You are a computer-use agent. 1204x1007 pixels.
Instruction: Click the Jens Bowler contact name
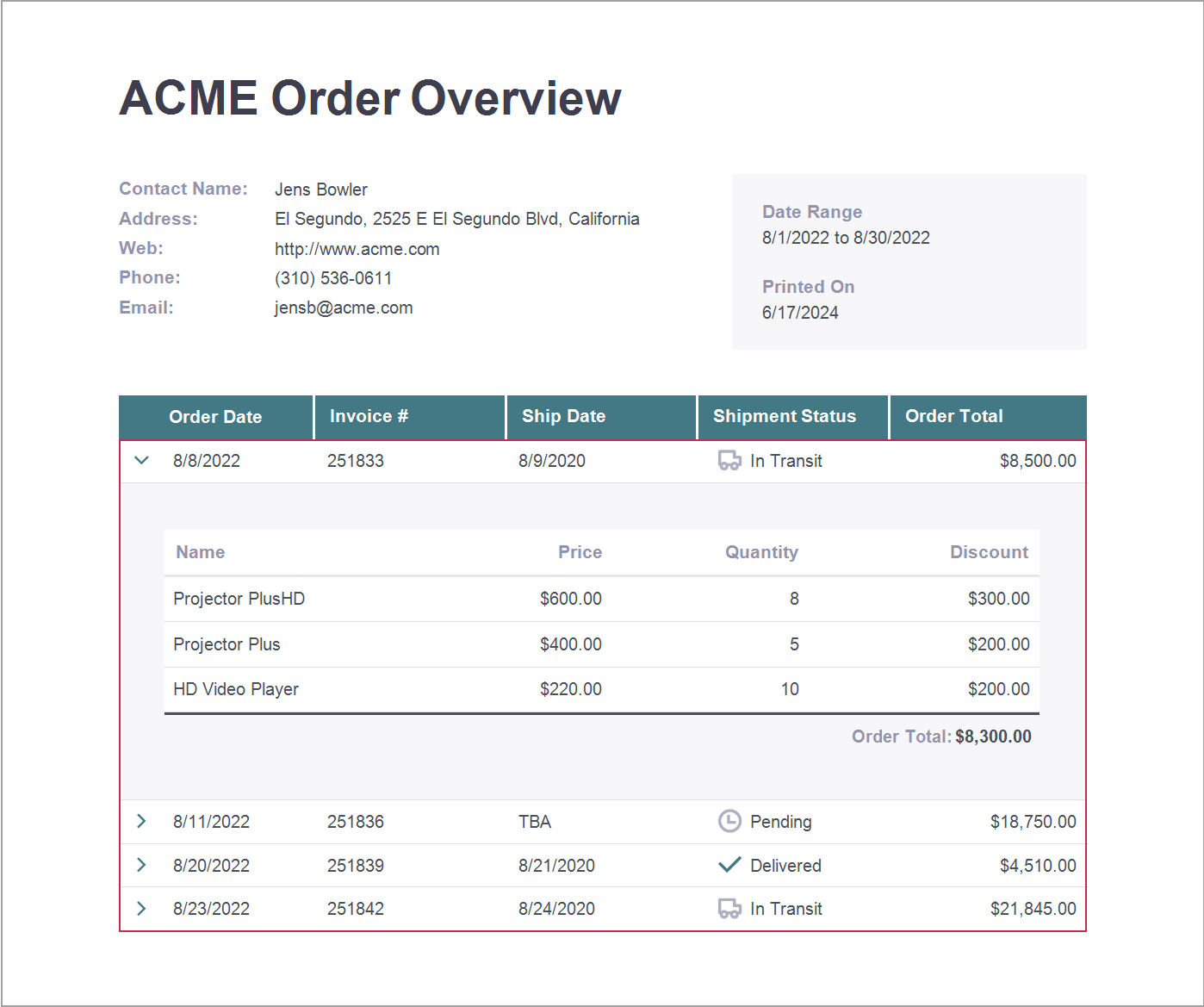click(321, 190)
